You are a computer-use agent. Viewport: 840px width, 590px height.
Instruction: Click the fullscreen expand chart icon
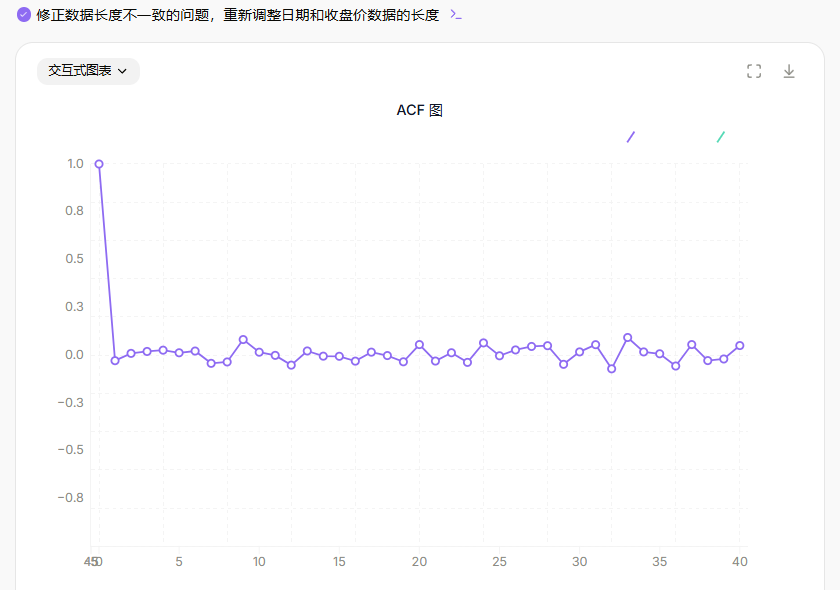pyautogui.click(x=754, y=71)
